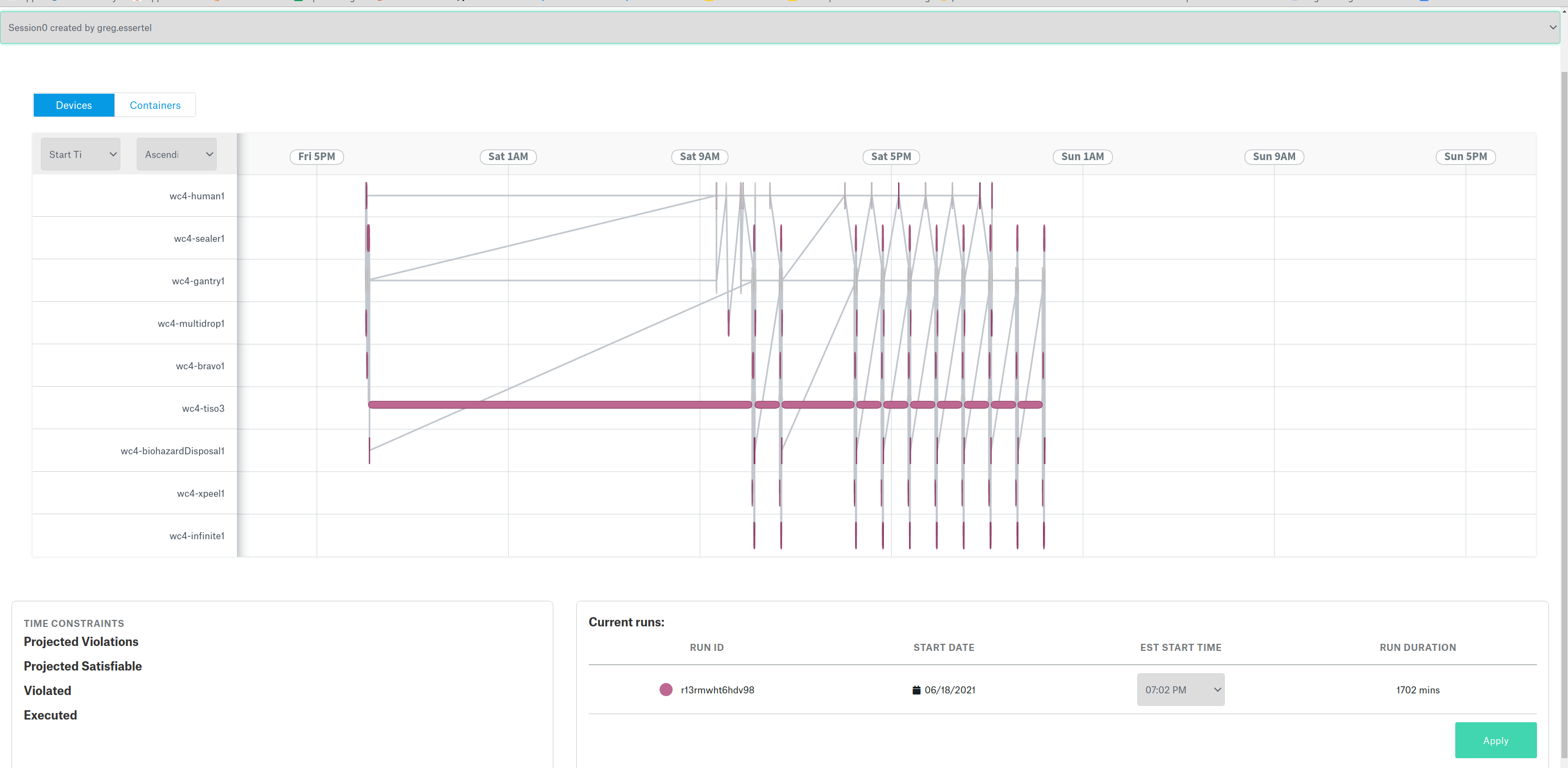Image resolution: width=1568 pixels, height=768 pixels.
Task: Select the Devices tab
Action: [74, 105]
